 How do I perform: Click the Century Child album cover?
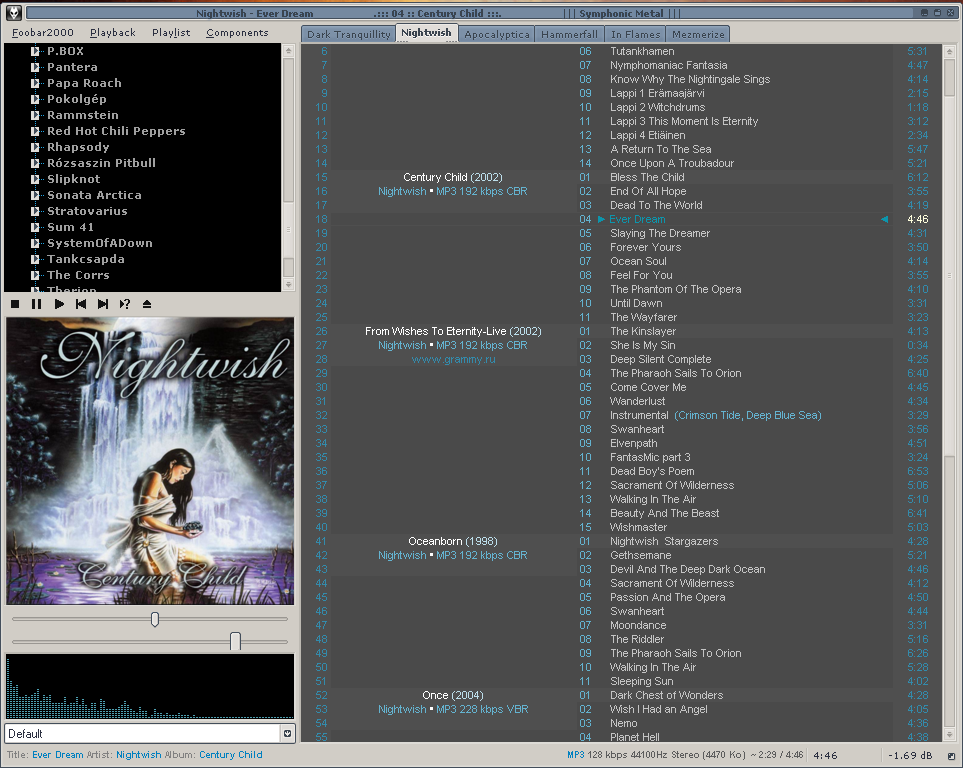(150, 461)
